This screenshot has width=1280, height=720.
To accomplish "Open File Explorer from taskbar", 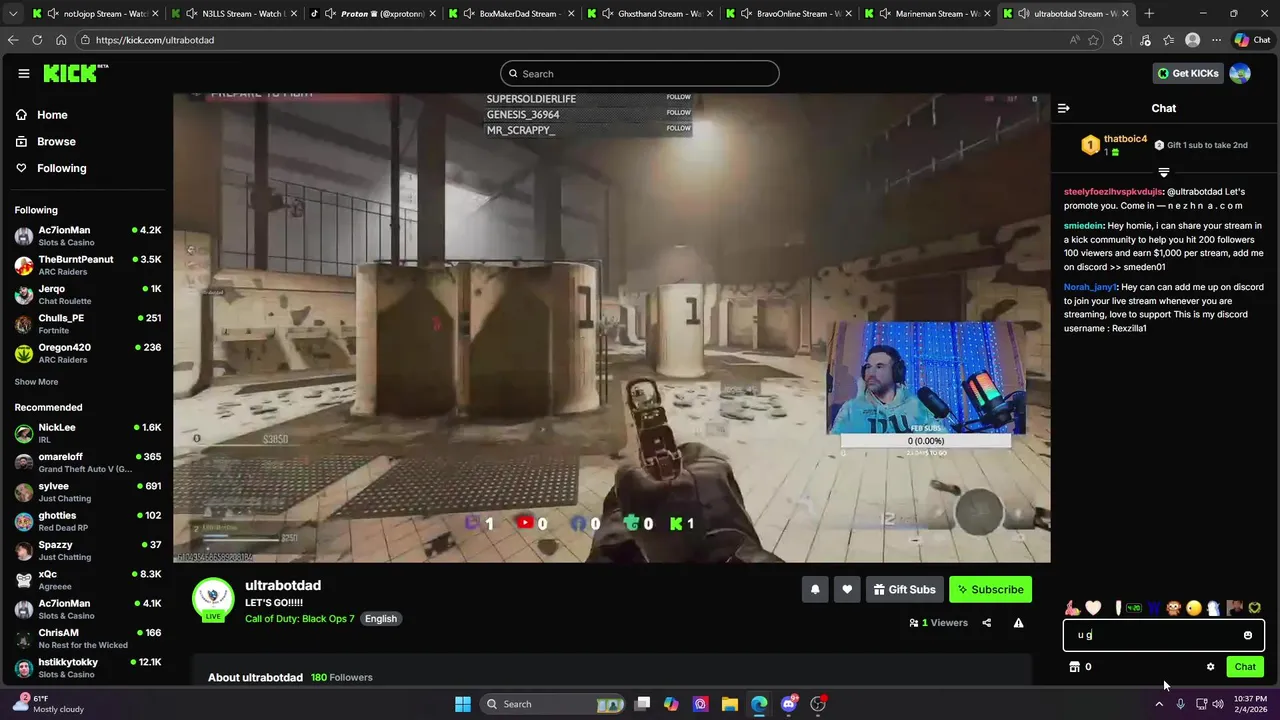I will pos(729,704).
